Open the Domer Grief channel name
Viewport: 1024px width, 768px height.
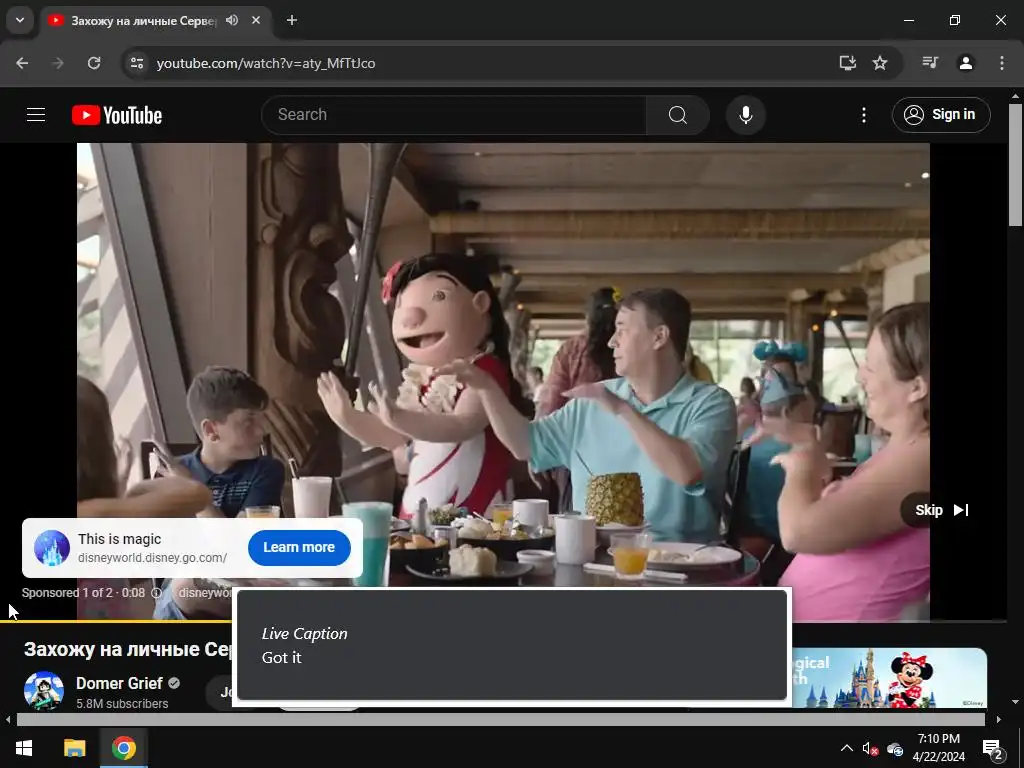coord(119,683)
